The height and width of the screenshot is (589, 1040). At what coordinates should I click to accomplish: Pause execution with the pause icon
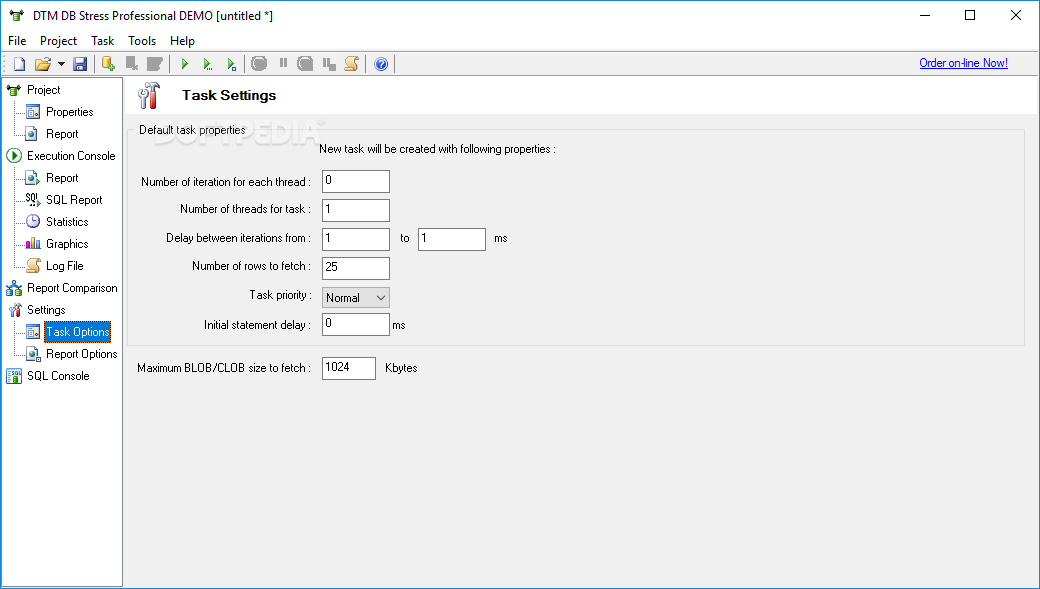(283, 63)
